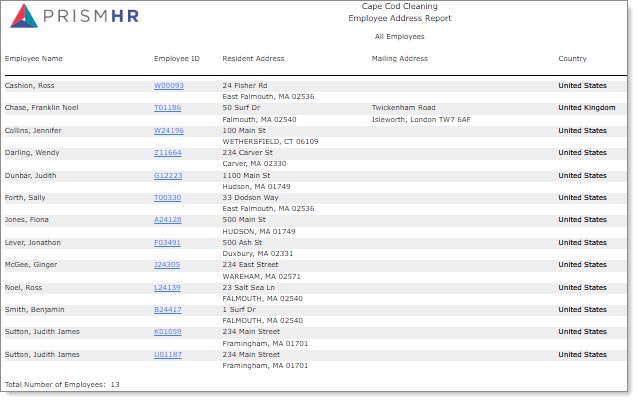The height and width of the screenshot is (402, 638).
Task: Open employee ID K01059 link
Action: point(168,332)
